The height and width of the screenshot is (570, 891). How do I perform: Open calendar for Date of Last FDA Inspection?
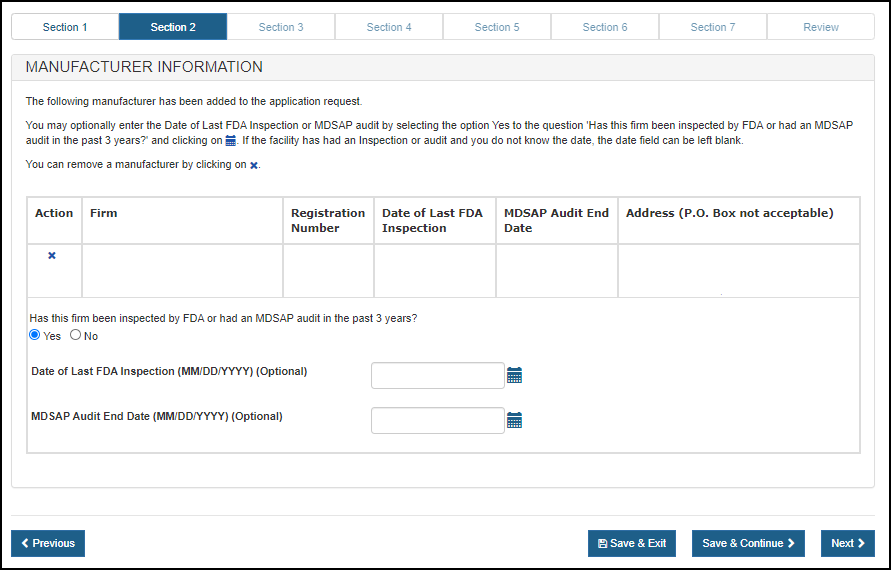514,376
